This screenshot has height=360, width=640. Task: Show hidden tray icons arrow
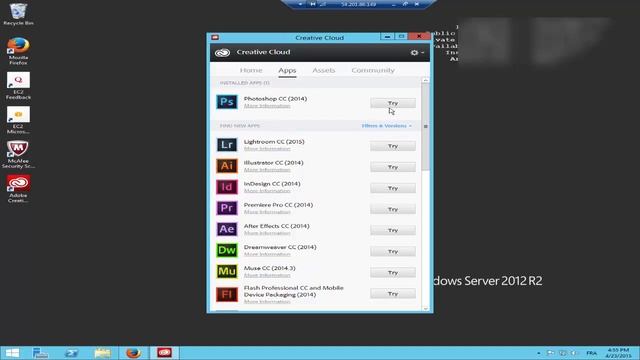coord(539,353)
